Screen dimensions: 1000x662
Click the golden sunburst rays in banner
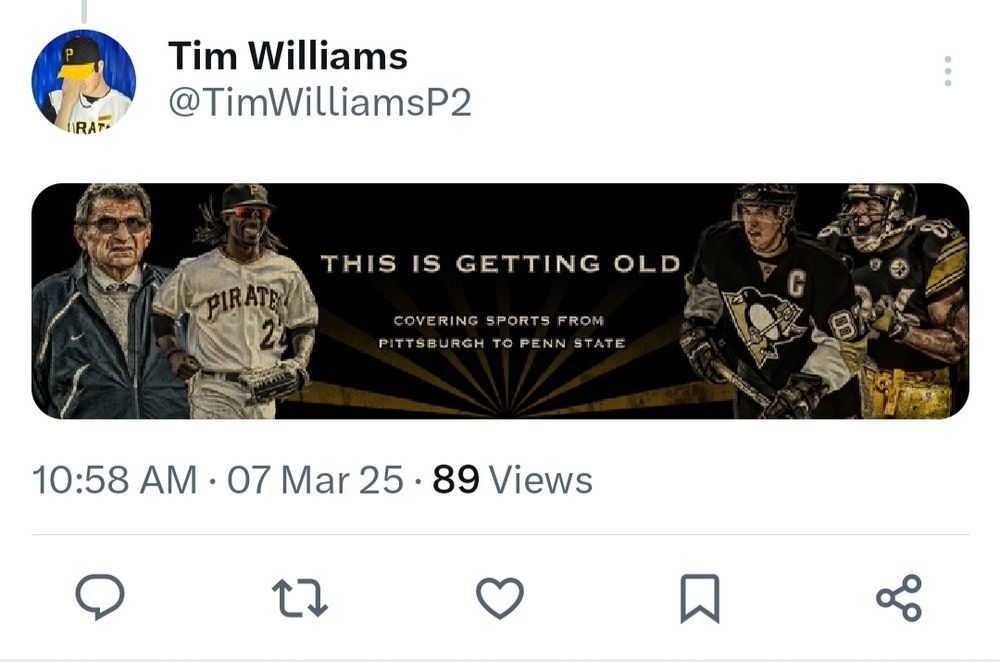point(500,390)
